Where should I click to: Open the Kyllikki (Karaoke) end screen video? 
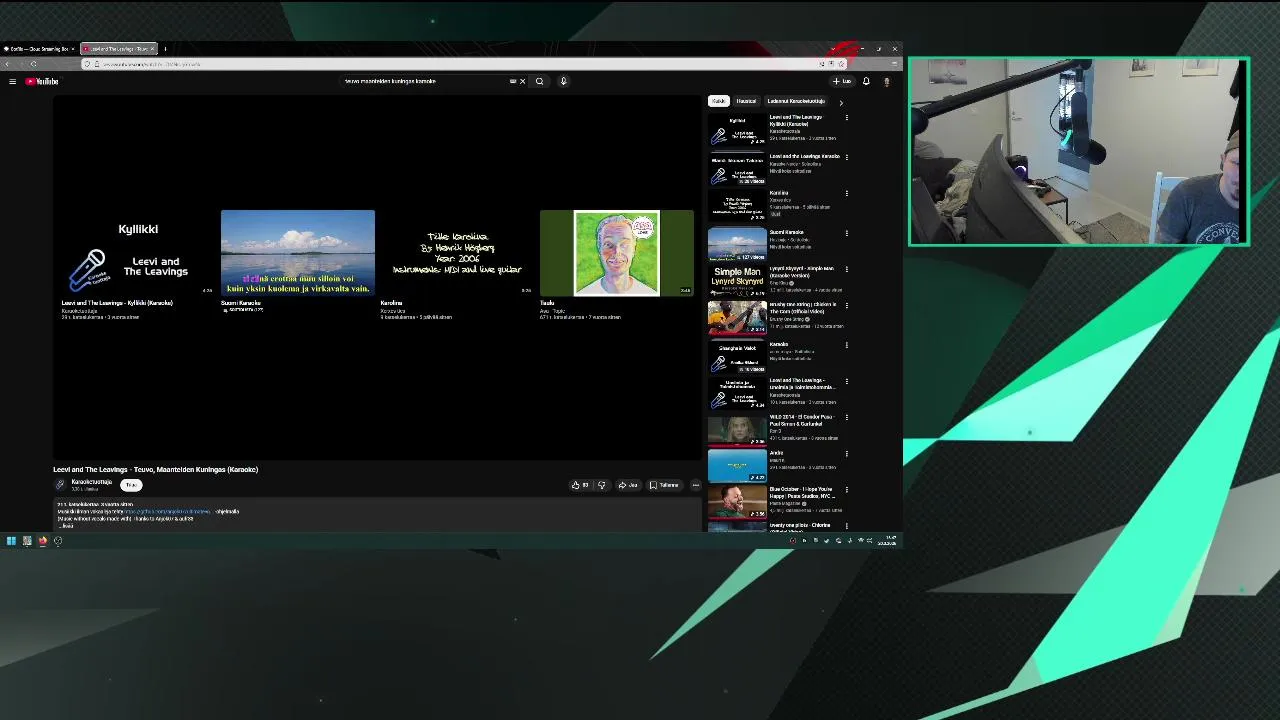coord(137,254)
